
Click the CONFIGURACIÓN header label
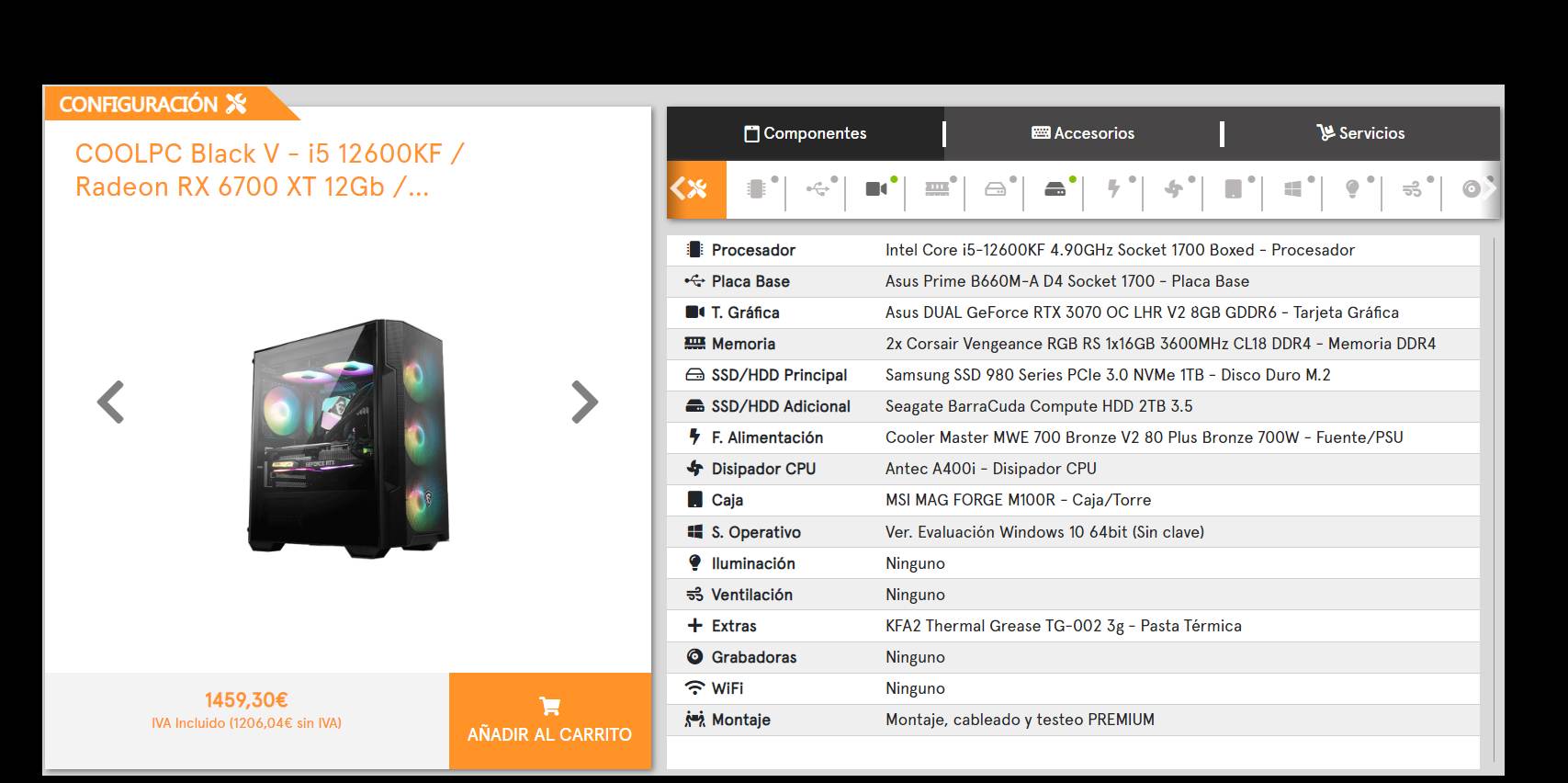point(152,104)
